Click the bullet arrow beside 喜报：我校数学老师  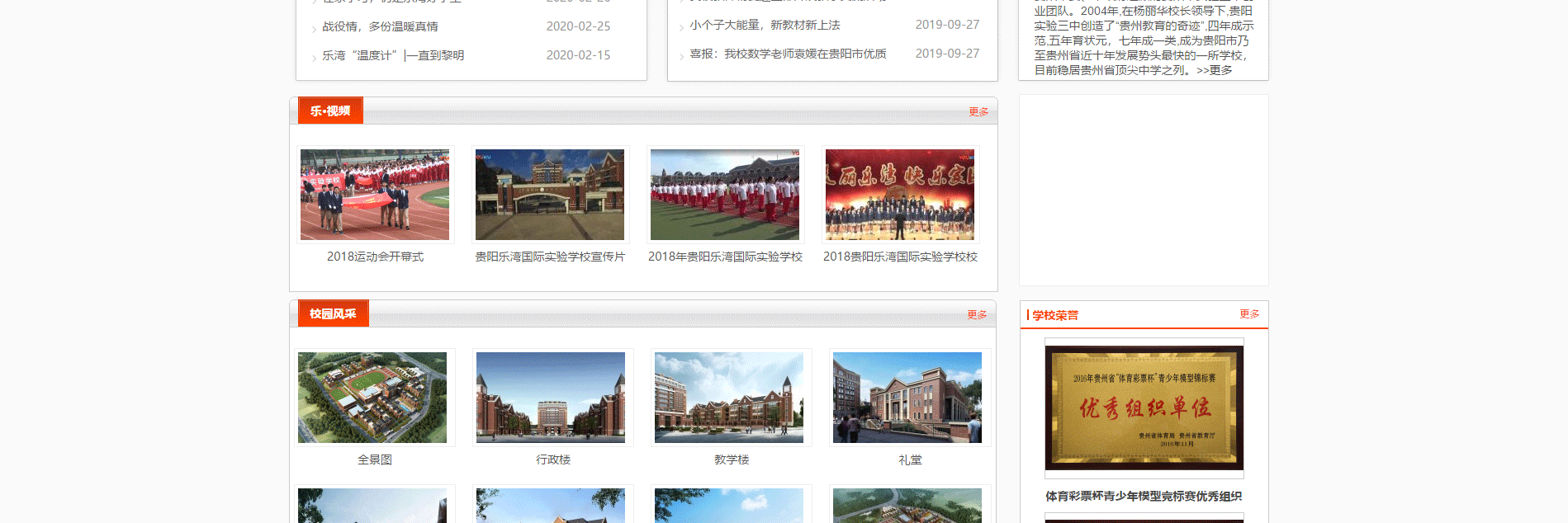click(681, 55)
